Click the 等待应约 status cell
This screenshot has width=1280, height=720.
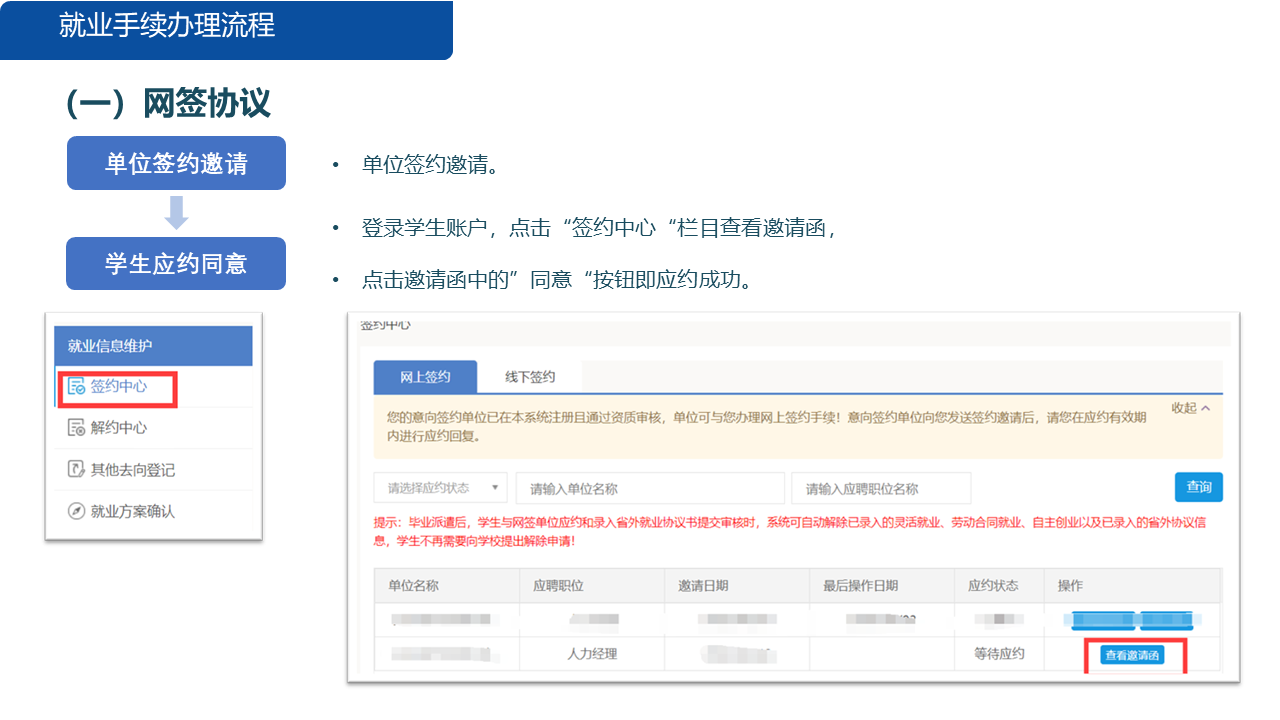[x=996, y=653]
